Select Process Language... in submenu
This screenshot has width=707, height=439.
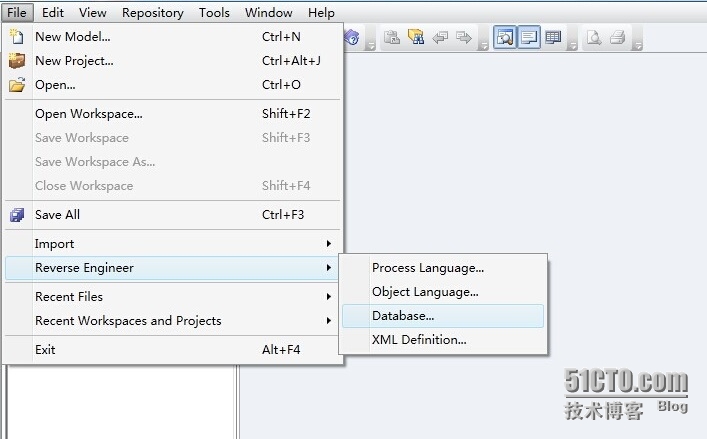point(443,268)
